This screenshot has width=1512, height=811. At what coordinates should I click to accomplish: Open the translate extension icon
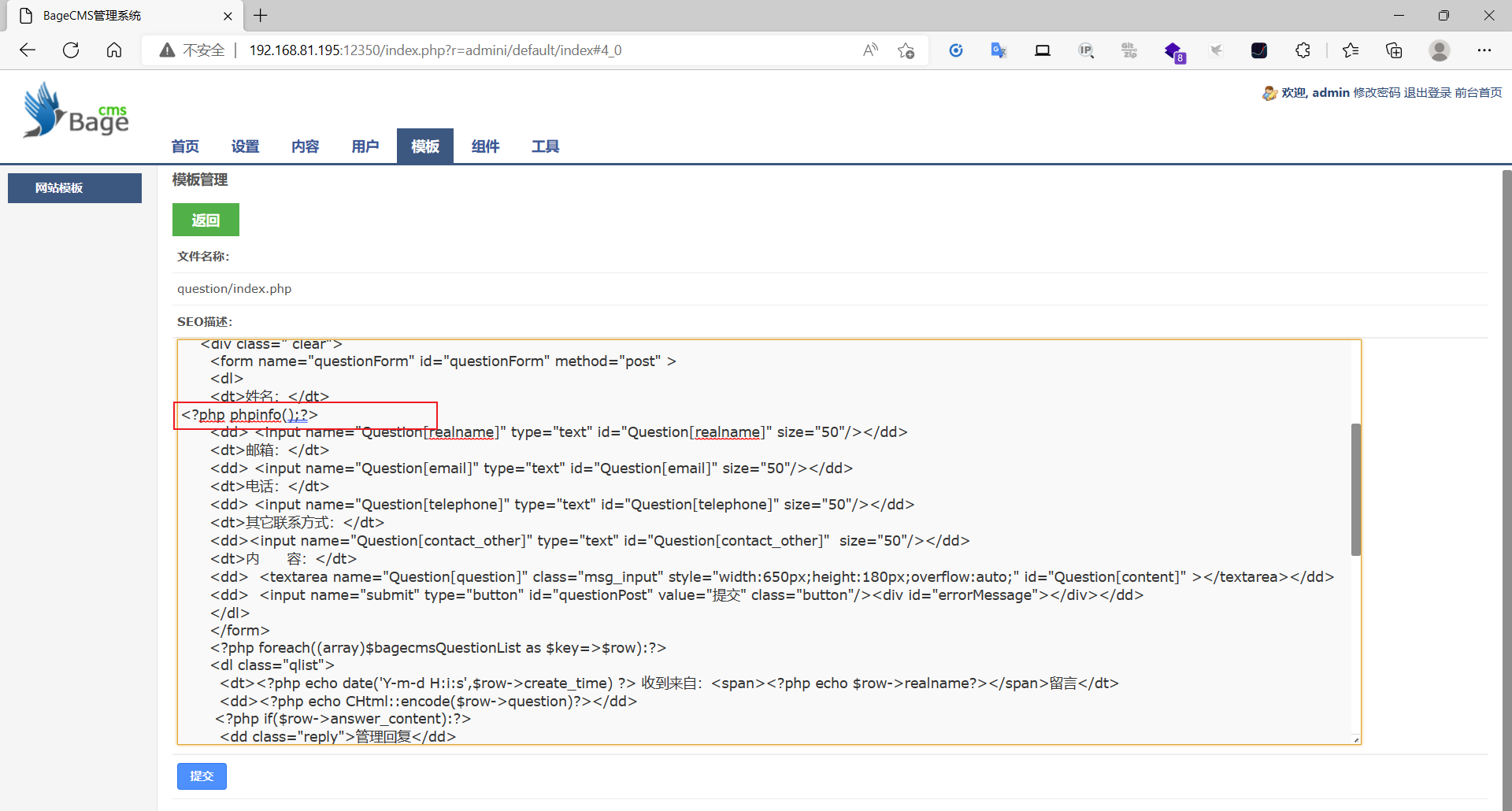click(999, 50)
